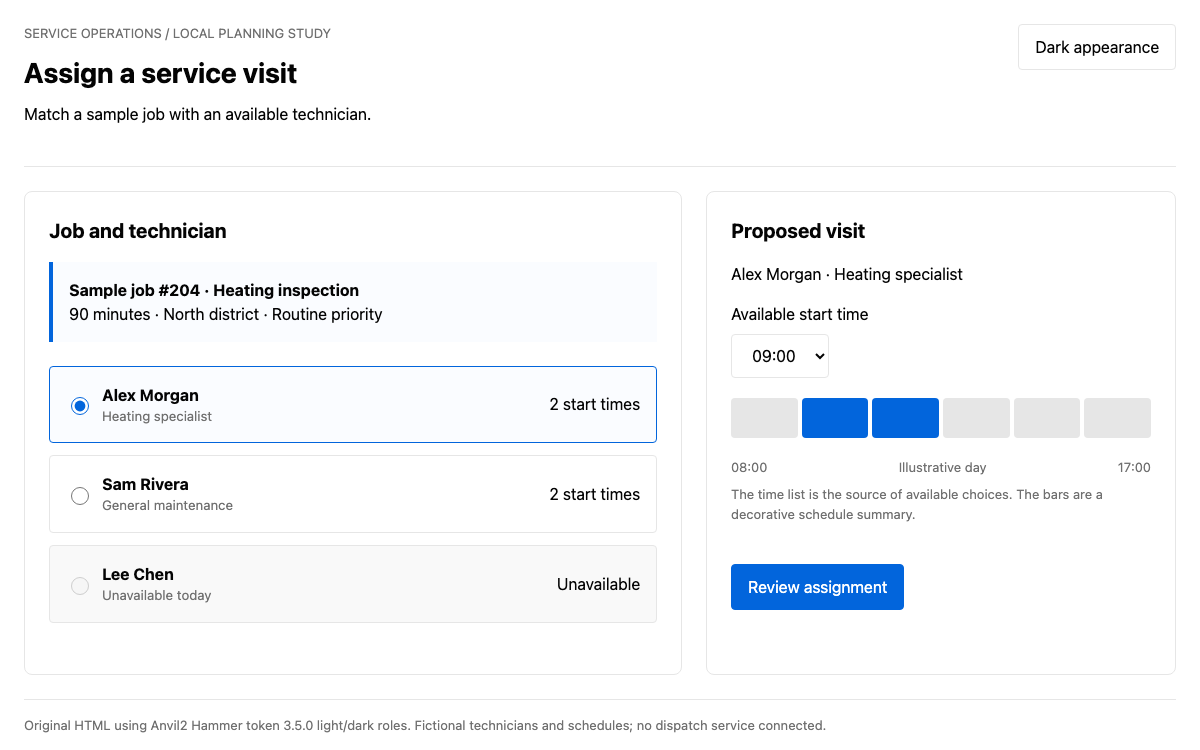Viewport: 1200px width, 750px height.
Task: Choose Sam Rivera as technician
Action: tap(80, 495)
